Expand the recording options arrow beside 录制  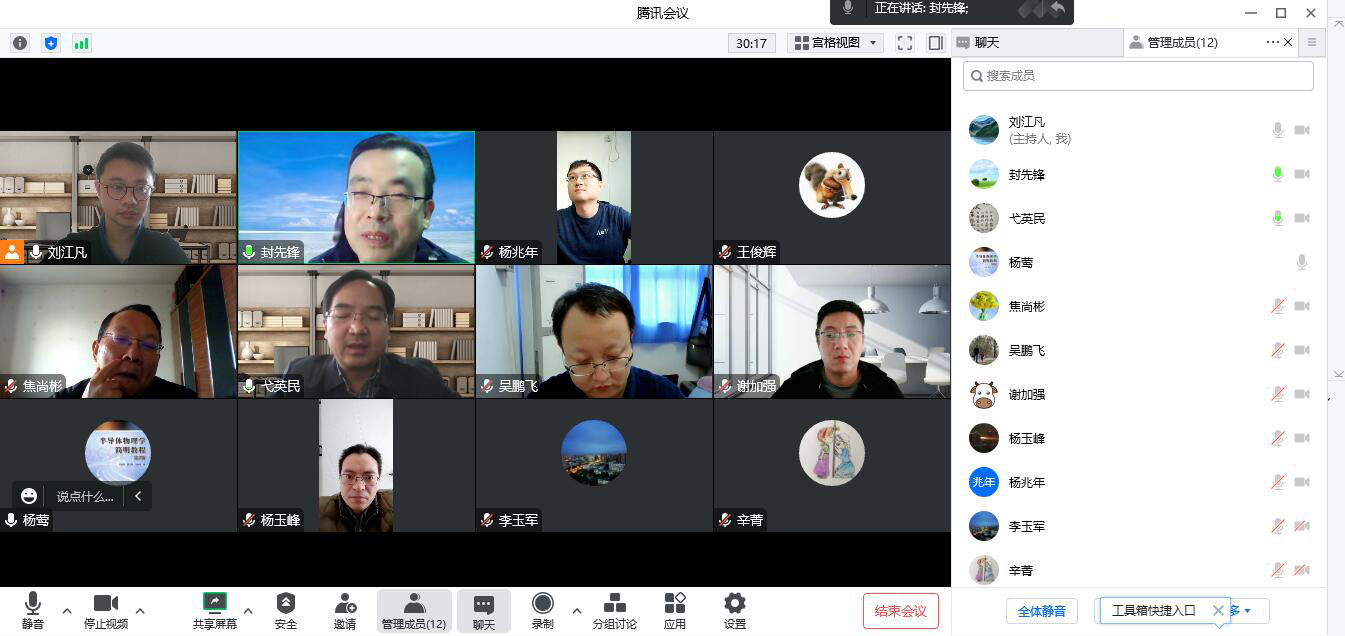tap(576, 611)
